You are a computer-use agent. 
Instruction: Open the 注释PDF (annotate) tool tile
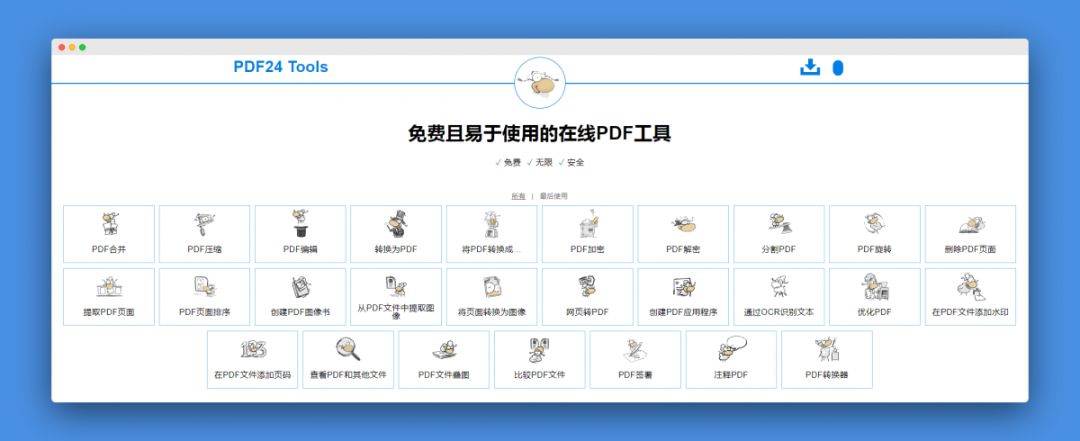tap(731, 360)
